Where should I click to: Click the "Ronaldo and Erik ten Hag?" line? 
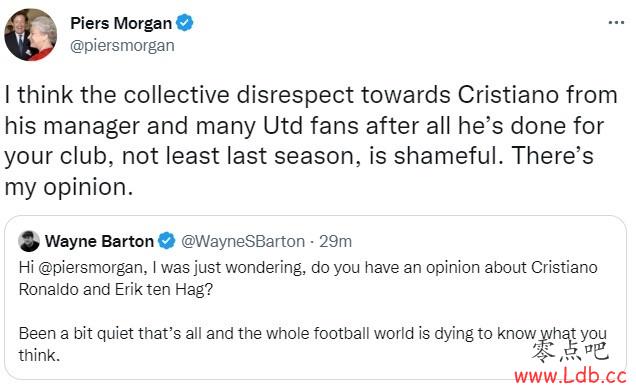(116, 290)
